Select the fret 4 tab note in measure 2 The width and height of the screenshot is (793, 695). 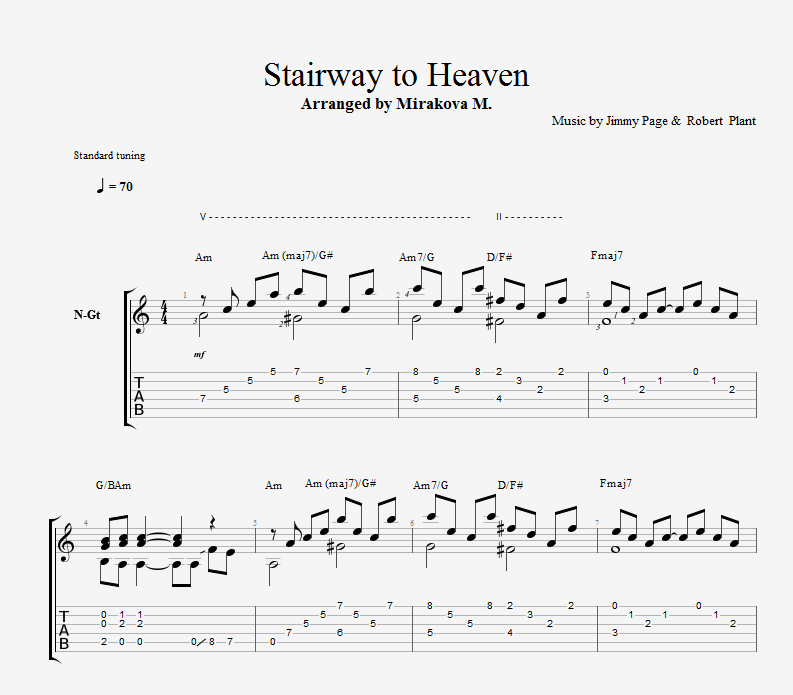pyautogui.click(x=499, y=399)
